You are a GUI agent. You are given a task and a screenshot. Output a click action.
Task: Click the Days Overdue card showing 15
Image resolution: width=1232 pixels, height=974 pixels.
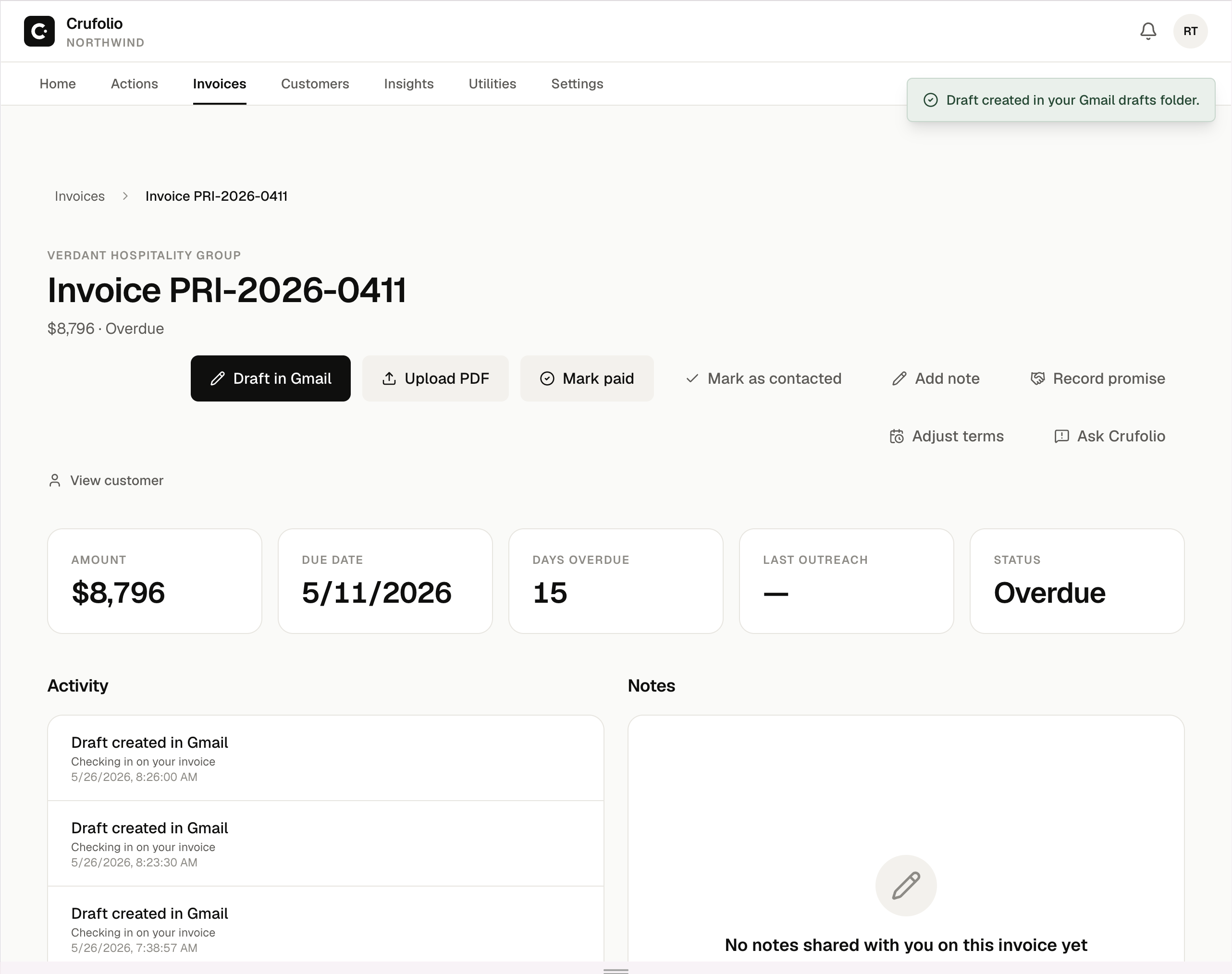tap(616, 581)
